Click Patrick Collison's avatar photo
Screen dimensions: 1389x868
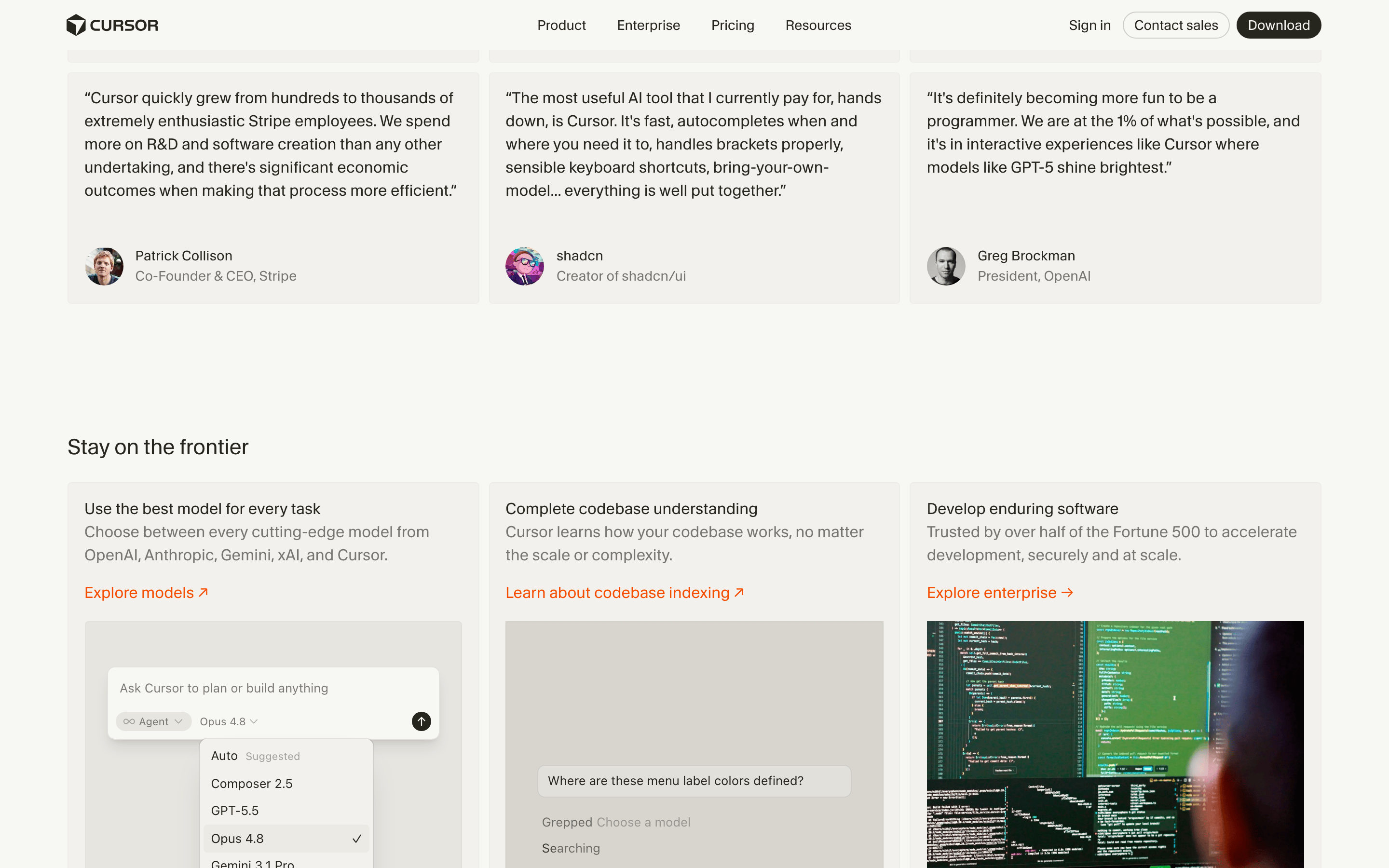(x=104, y=266)
